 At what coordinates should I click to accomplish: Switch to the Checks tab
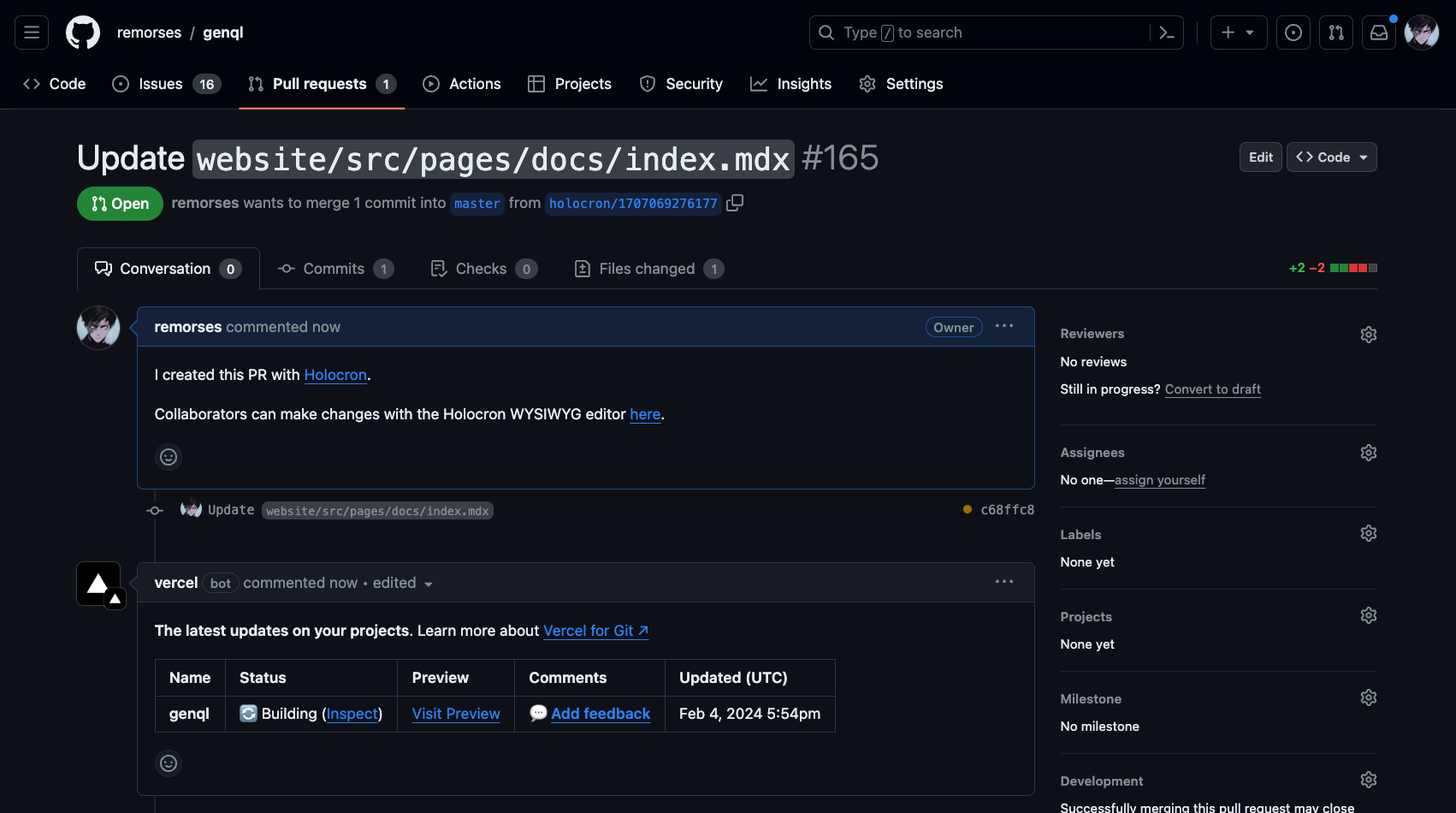point(484,269)
